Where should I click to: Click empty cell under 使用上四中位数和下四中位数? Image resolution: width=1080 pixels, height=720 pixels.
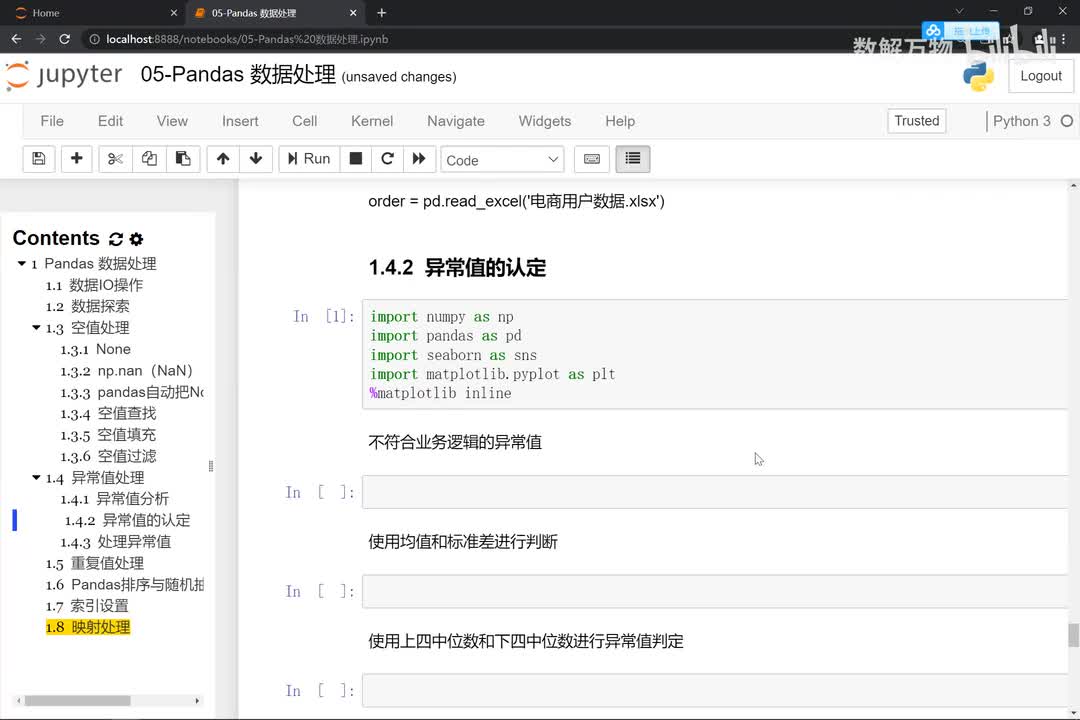pos(715,690)
